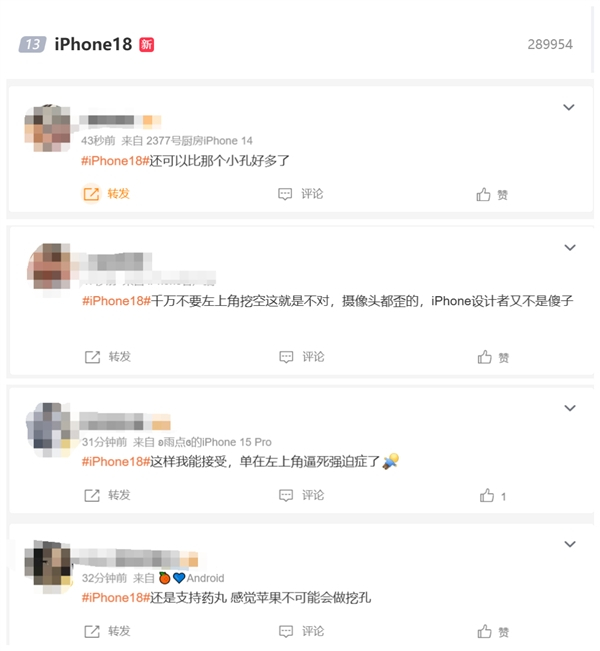Expand options chevron on the first post
This screenshot has height=651, width=600.
pyautogui.click(x=568, y=107)
